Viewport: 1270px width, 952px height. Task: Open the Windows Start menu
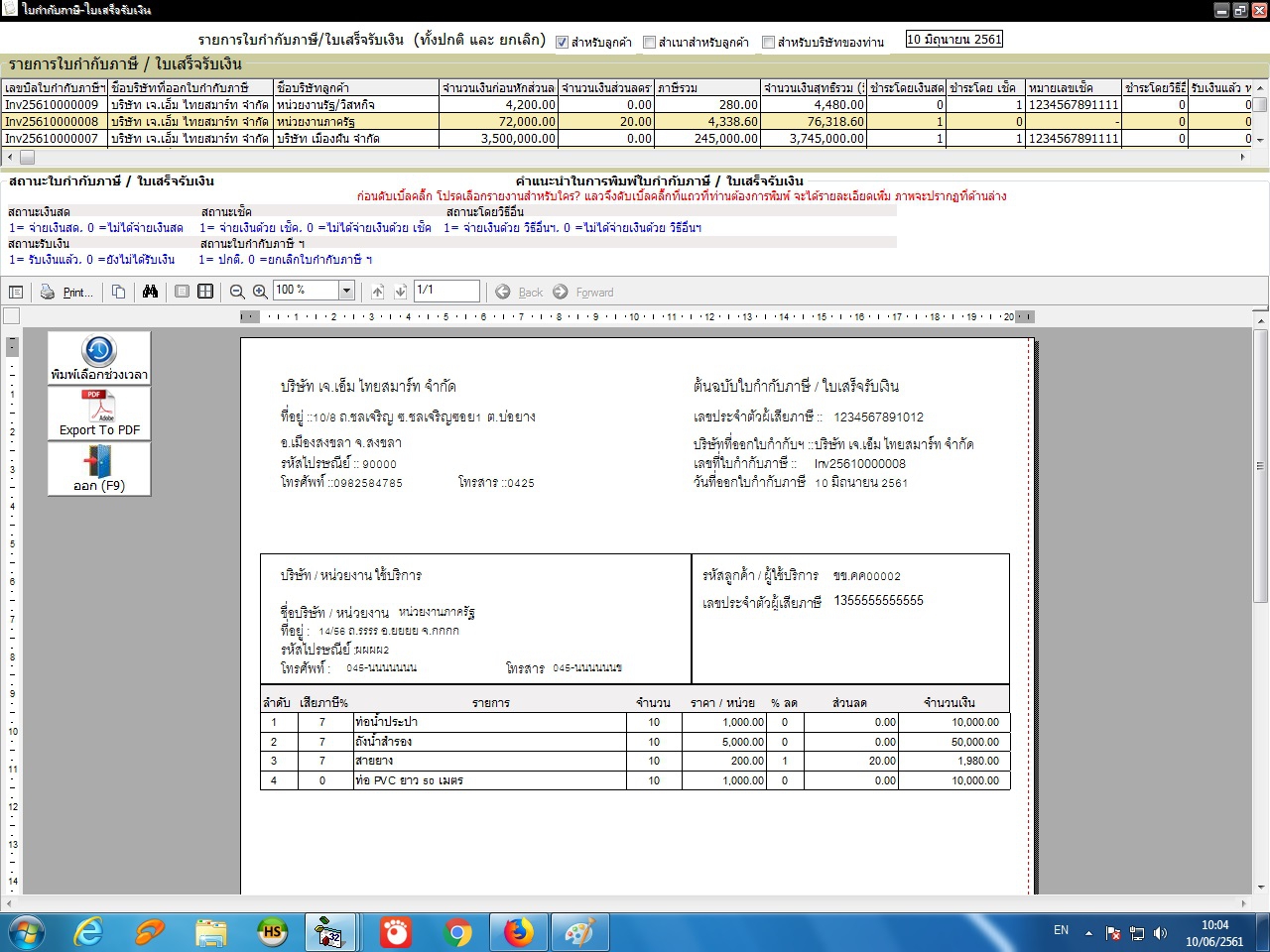coord(27,932)
